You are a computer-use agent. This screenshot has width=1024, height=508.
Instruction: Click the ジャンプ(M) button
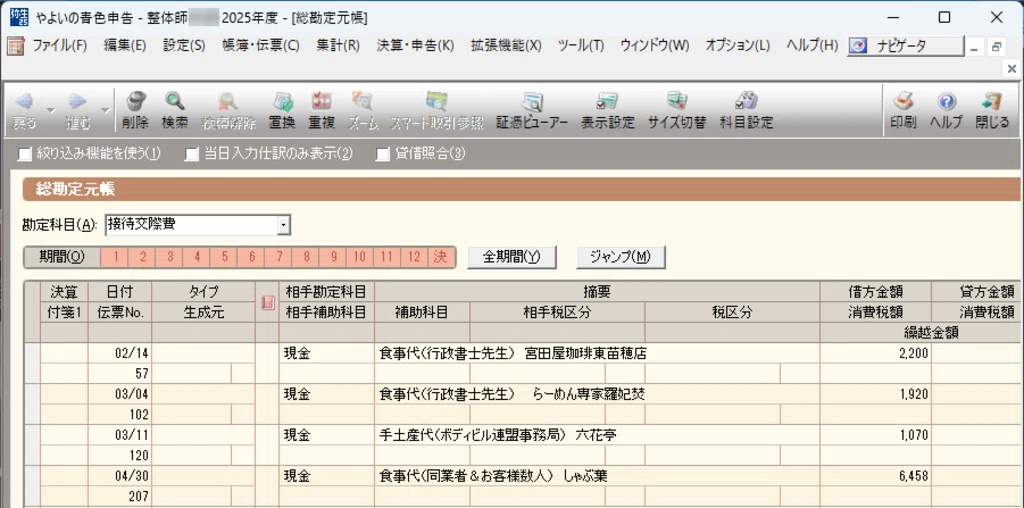pos(620,257)
